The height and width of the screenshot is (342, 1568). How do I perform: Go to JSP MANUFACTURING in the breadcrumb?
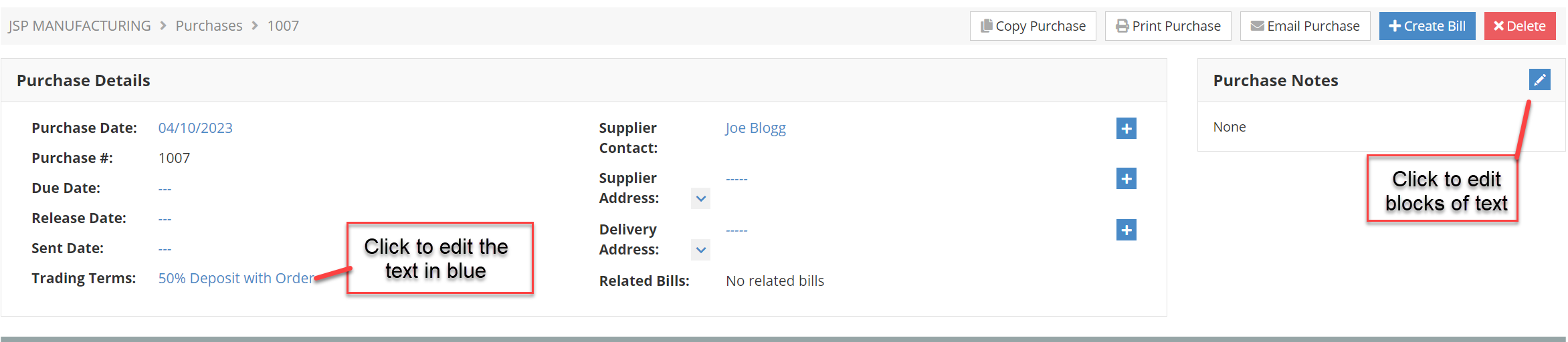pyautogui.click(x=80, y=26)
